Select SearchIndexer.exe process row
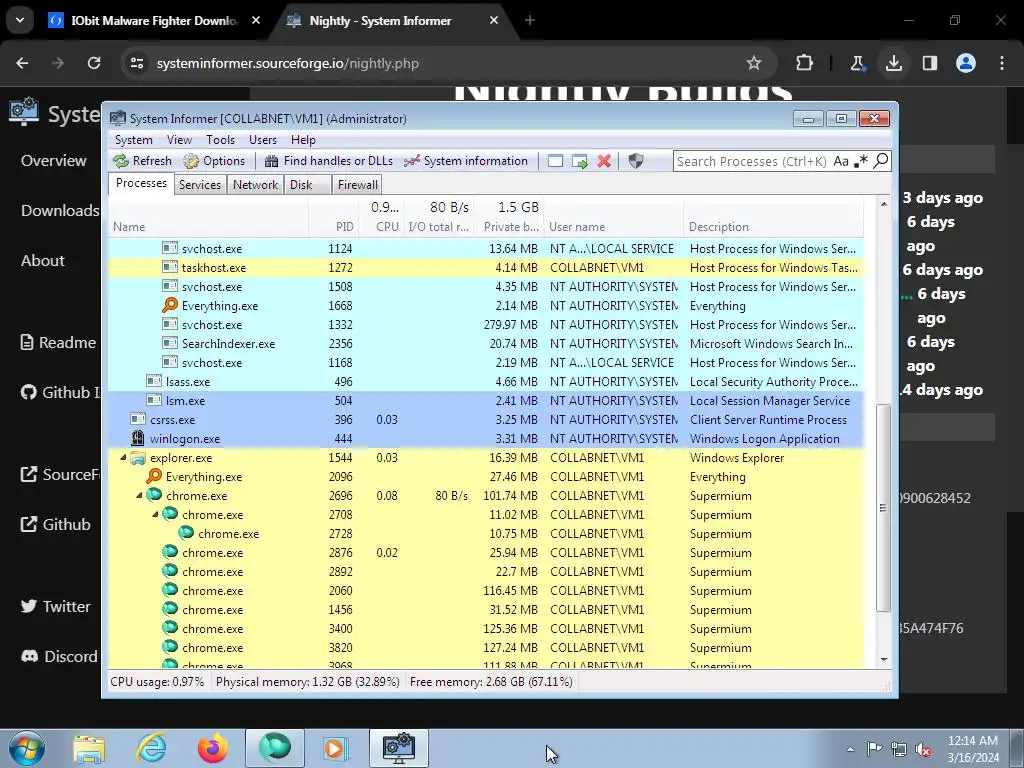 [486, 344]
